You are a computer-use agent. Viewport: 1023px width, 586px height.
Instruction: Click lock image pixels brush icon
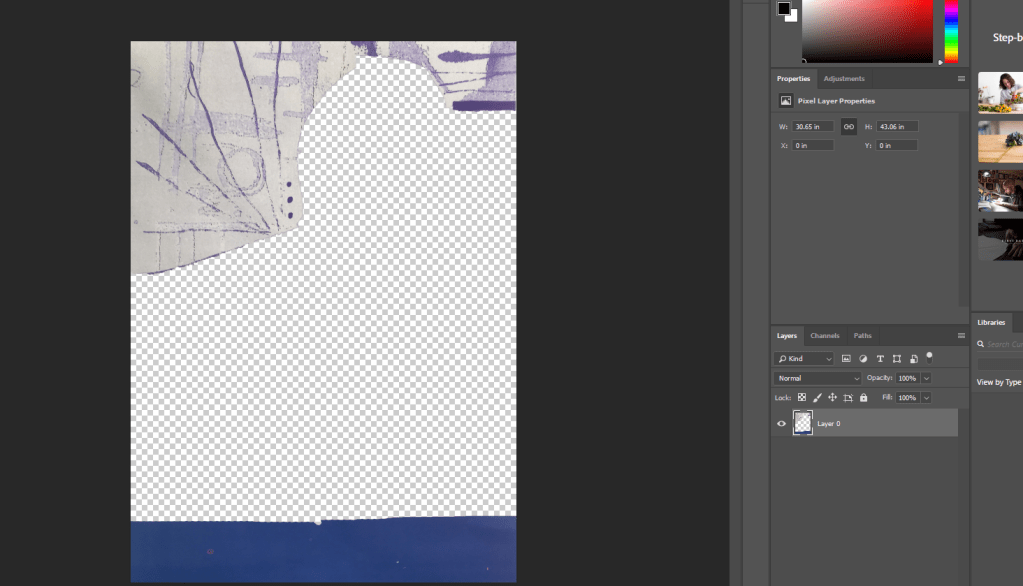click(817, 397)
